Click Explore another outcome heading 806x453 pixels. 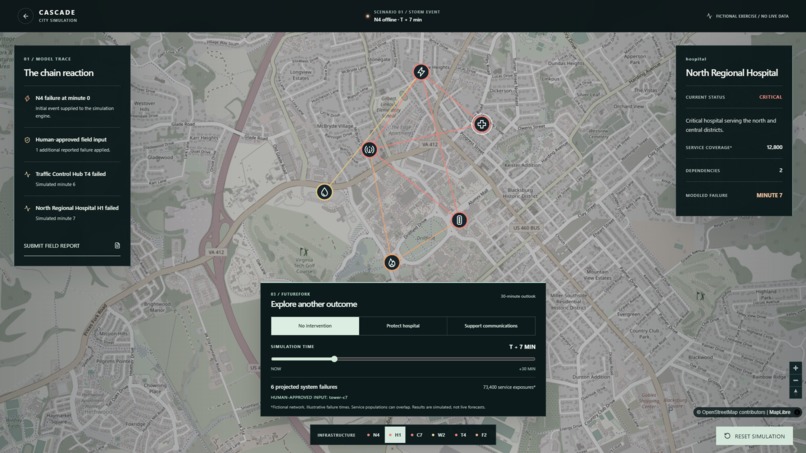click(x=314, y=304)
